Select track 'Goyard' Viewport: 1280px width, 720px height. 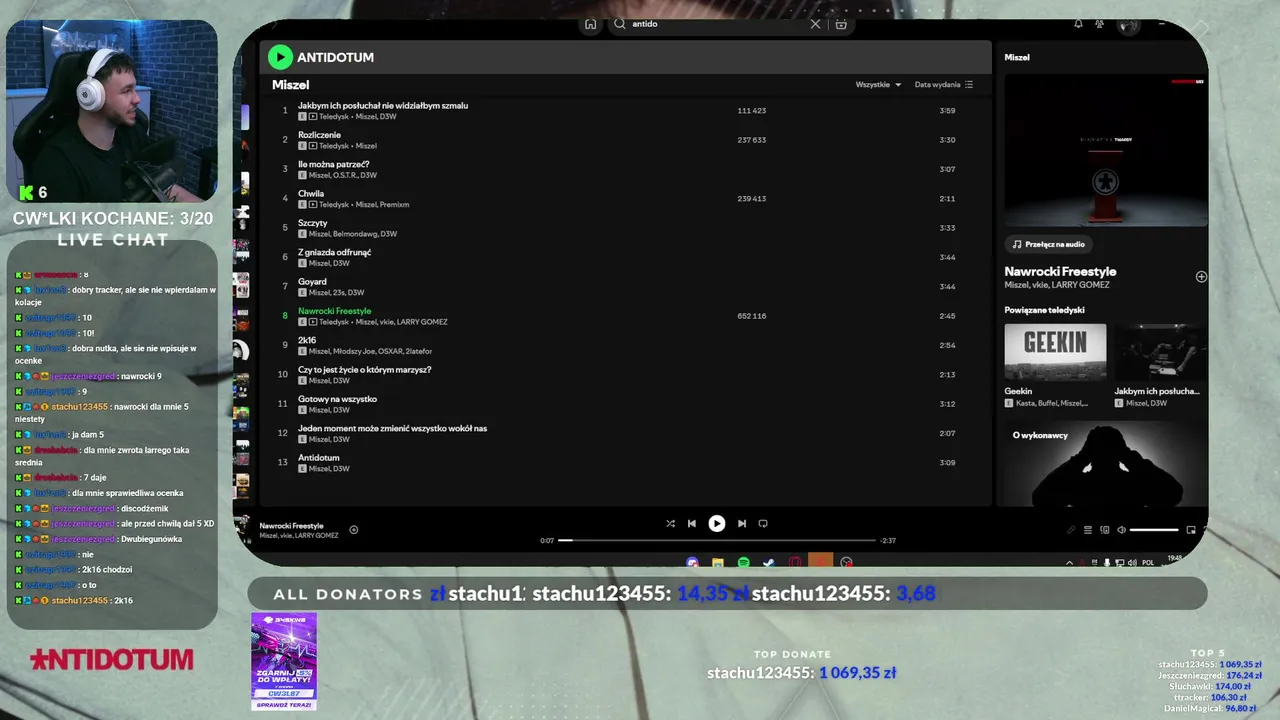tap(312, 282)
